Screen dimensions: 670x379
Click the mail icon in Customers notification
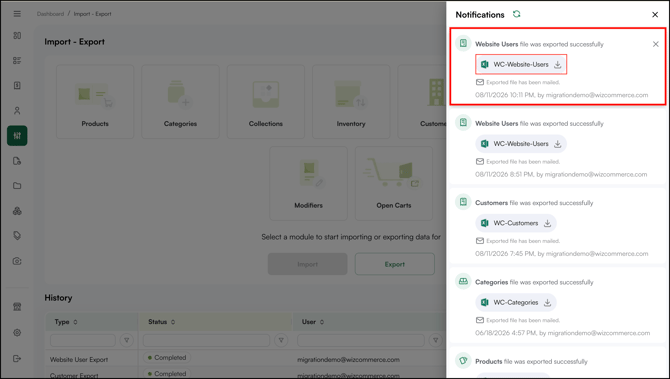click(x=480, y=241)
